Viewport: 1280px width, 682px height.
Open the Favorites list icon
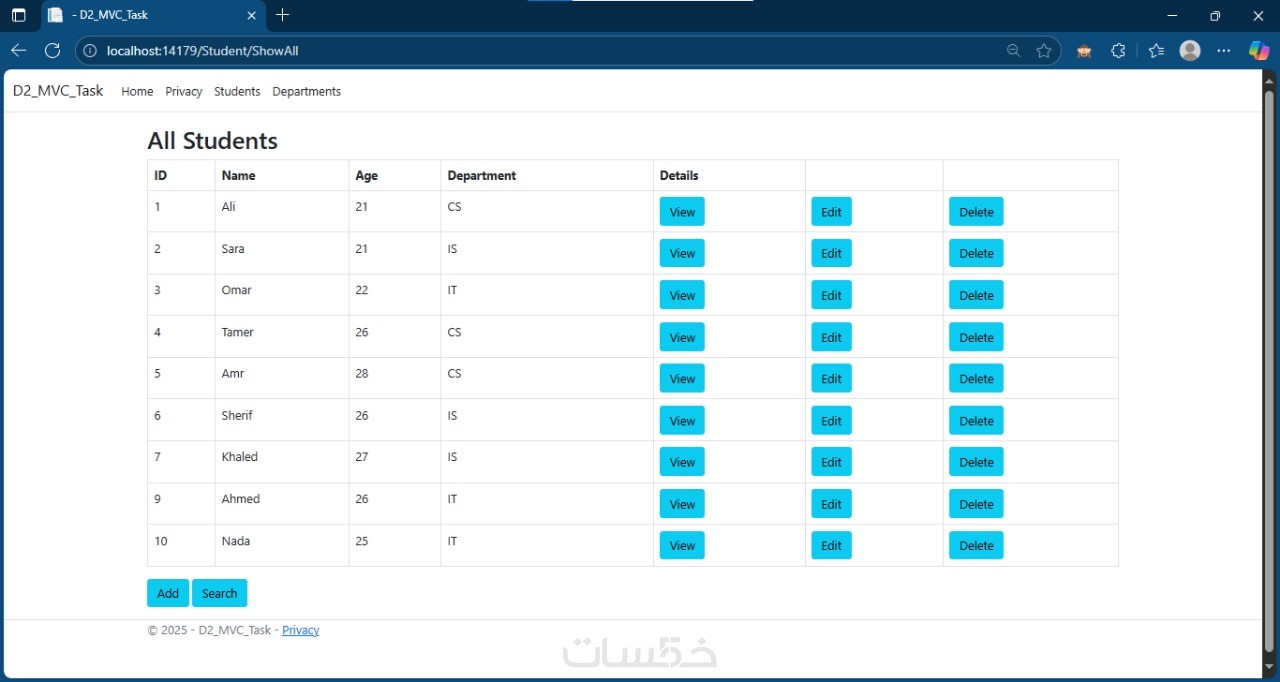(x=1156, y=51)
